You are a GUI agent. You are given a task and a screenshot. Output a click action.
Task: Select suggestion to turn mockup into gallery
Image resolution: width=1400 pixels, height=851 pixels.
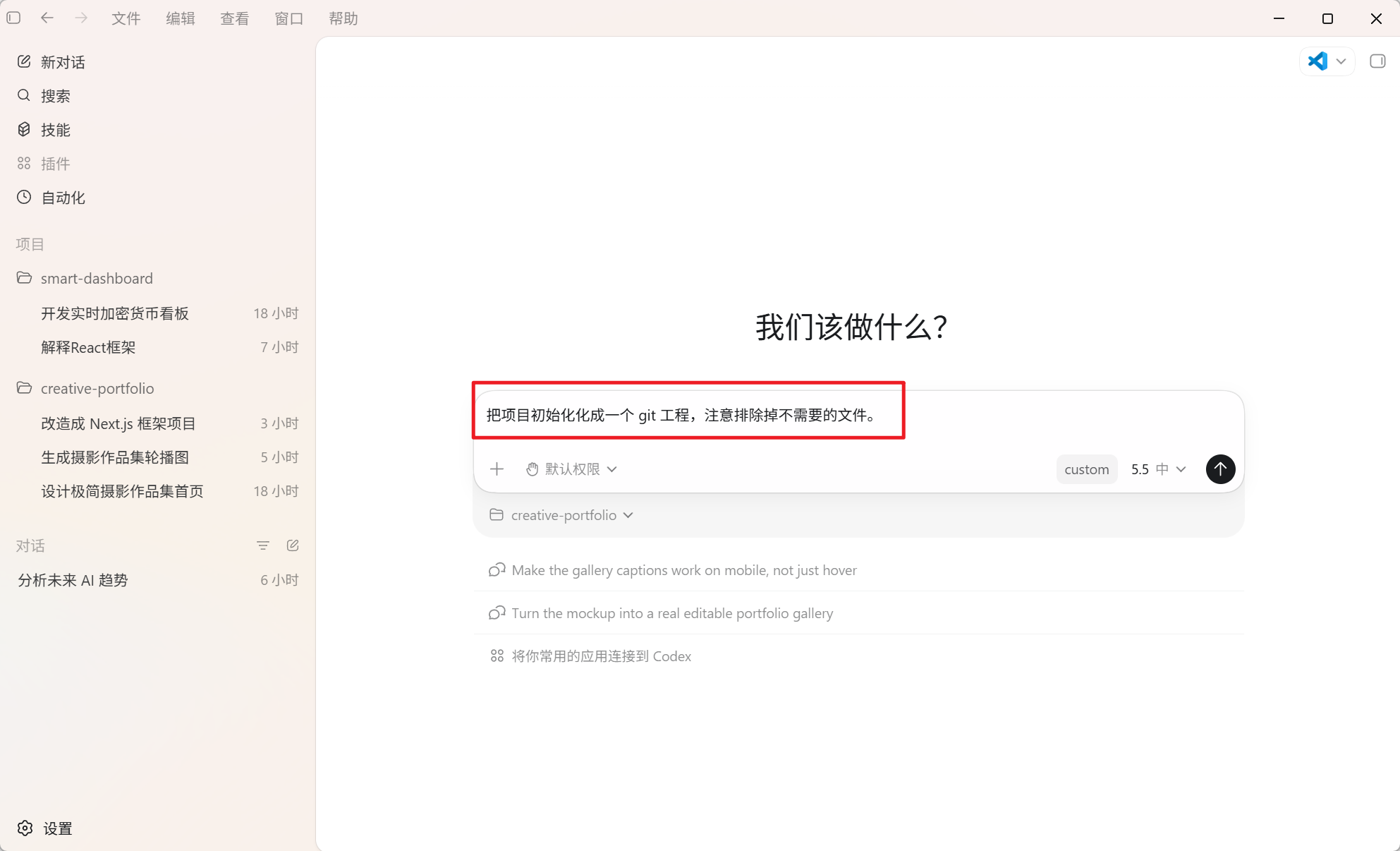click(x=858, y=613)
